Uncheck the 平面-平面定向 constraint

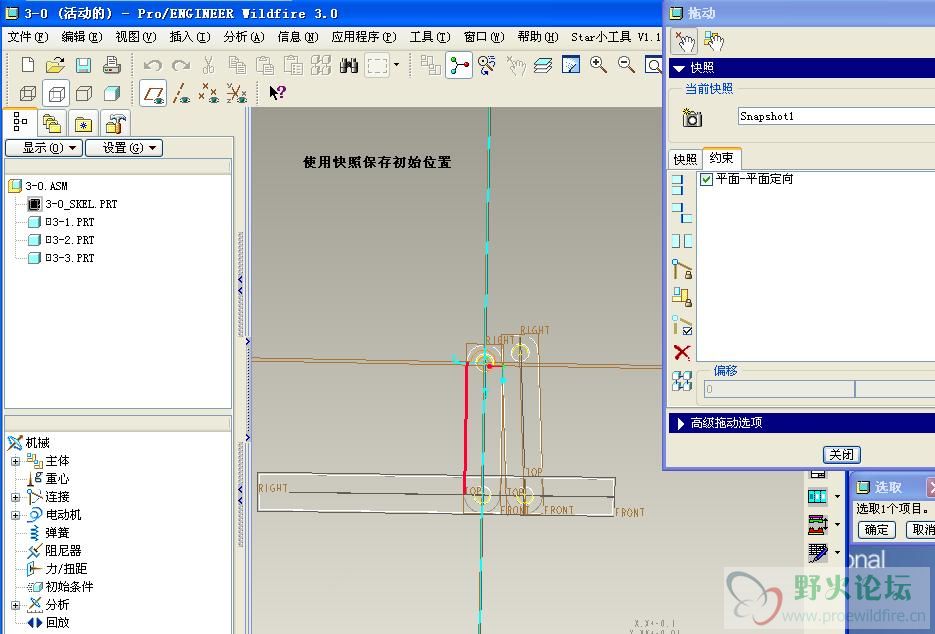pos(707,179)
